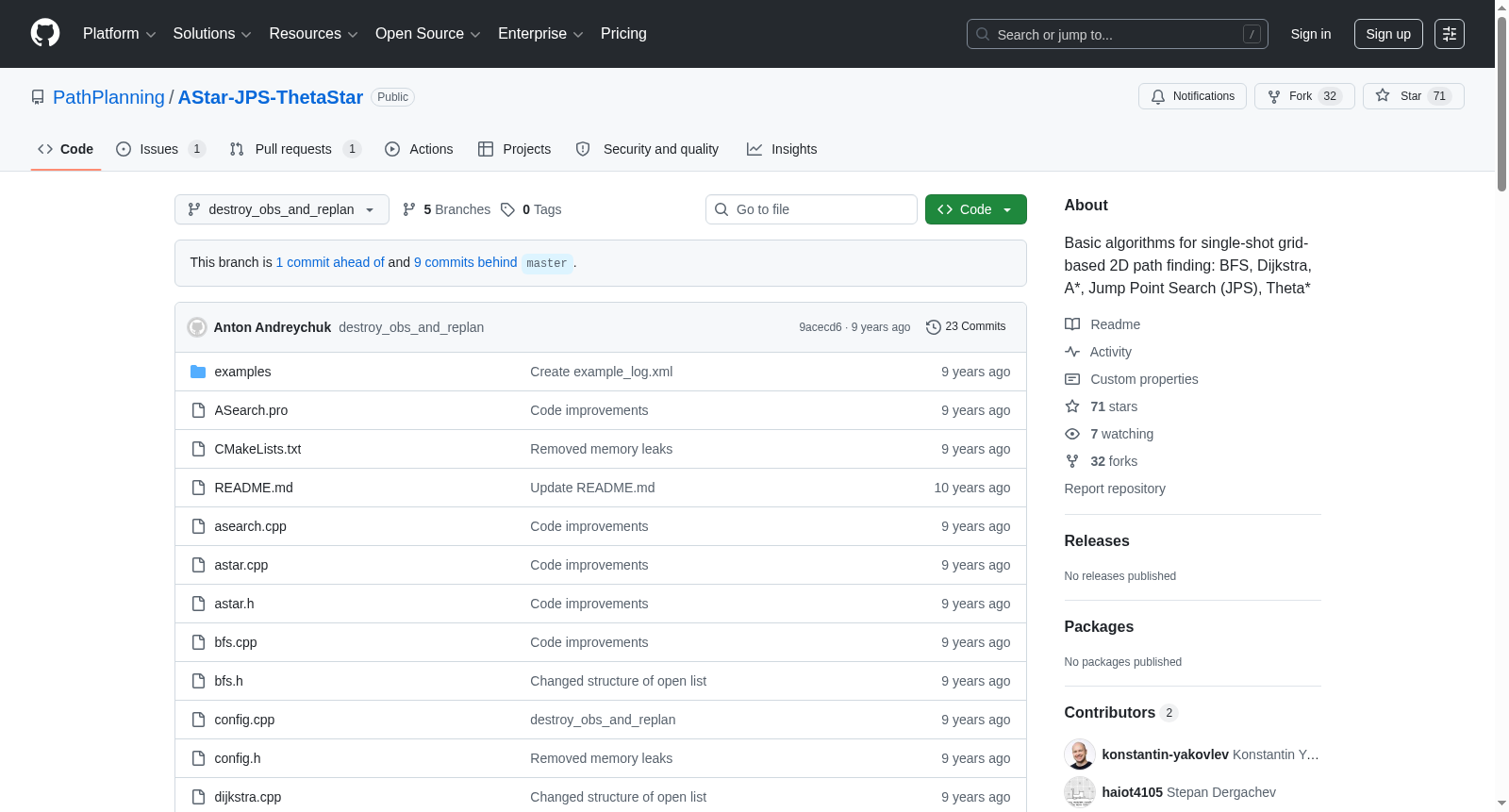Open the PathPlanning owner link
Viewport: 1509px width, 812px height.
pyautogui.click(x=108, y=97)
